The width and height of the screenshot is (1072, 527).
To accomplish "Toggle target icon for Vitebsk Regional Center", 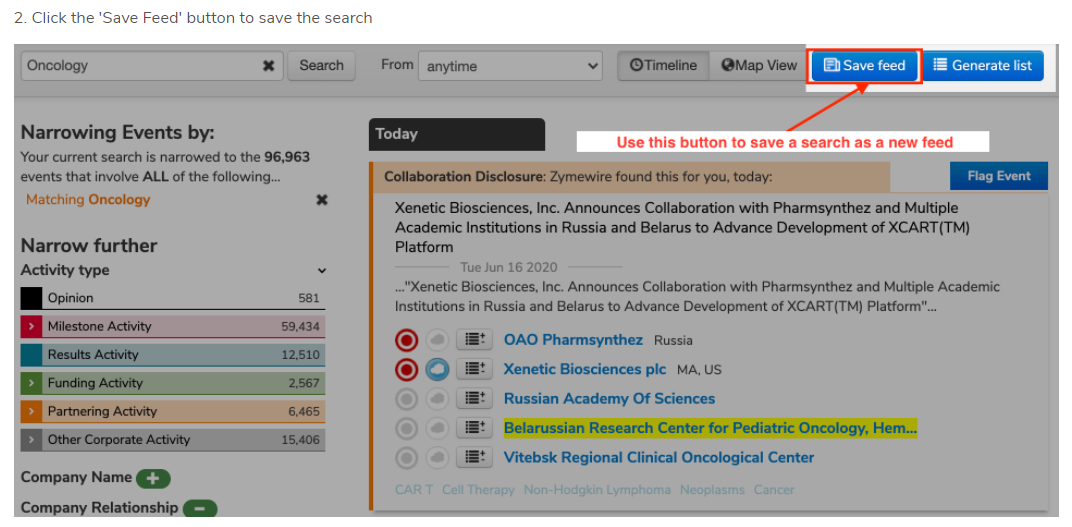I will 406,458.
